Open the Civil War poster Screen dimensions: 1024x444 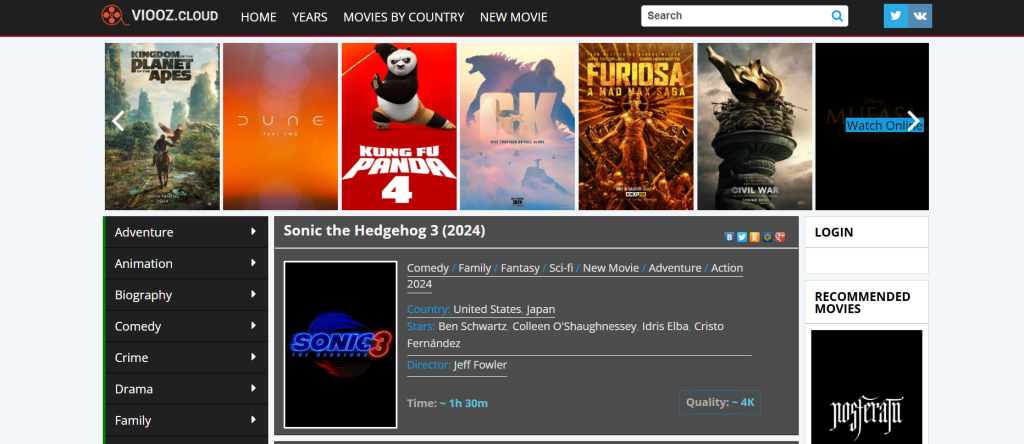point(755,126)
